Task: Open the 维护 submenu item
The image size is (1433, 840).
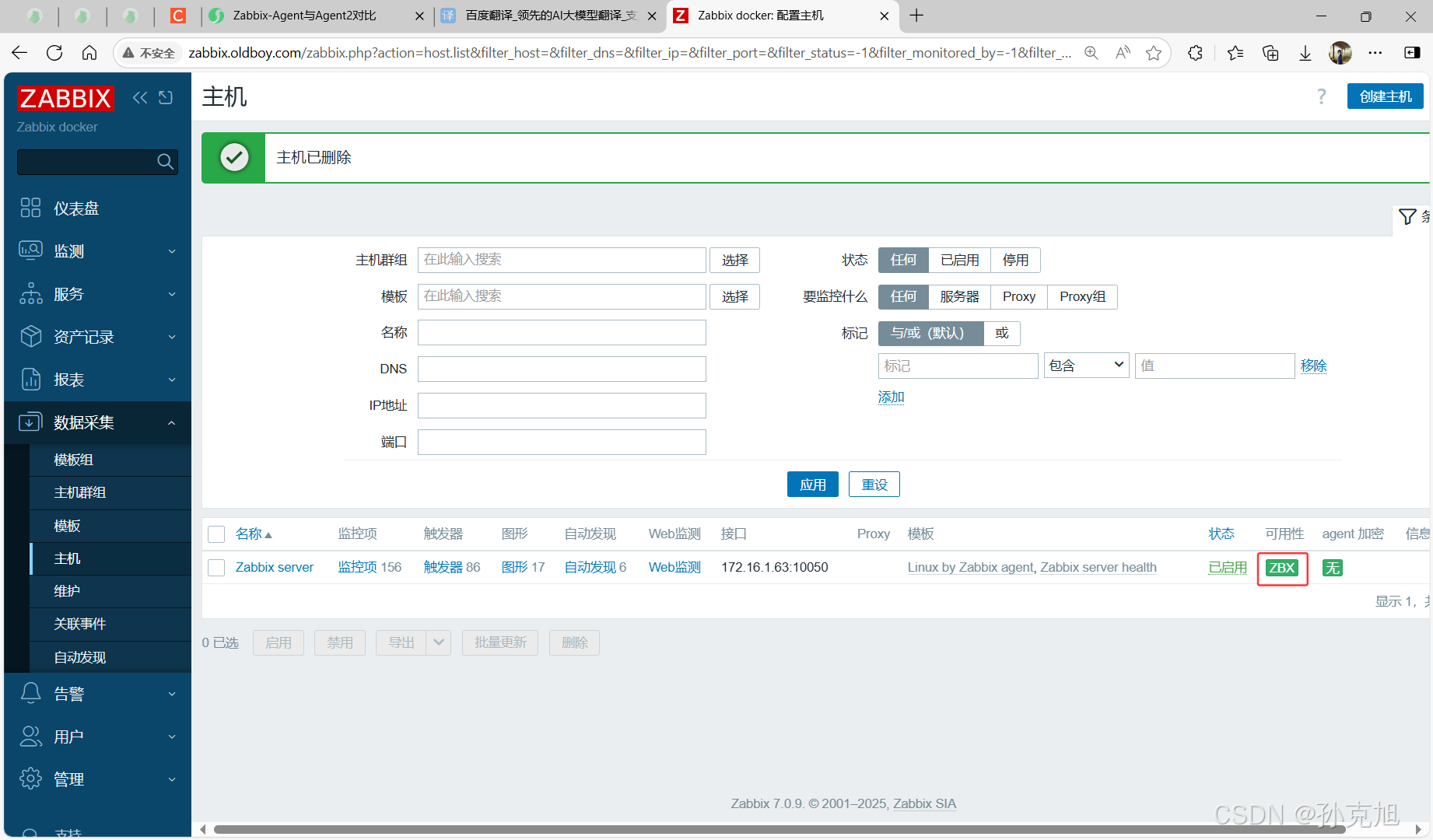Action: (110, 591)
